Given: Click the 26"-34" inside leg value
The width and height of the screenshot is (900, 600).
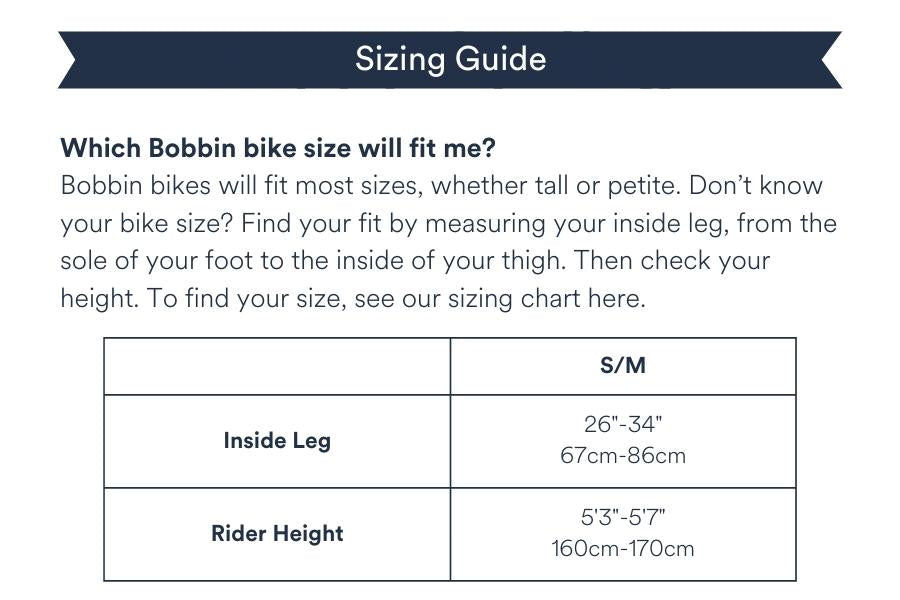Looking at the screenshot, I should coord(623,424).
